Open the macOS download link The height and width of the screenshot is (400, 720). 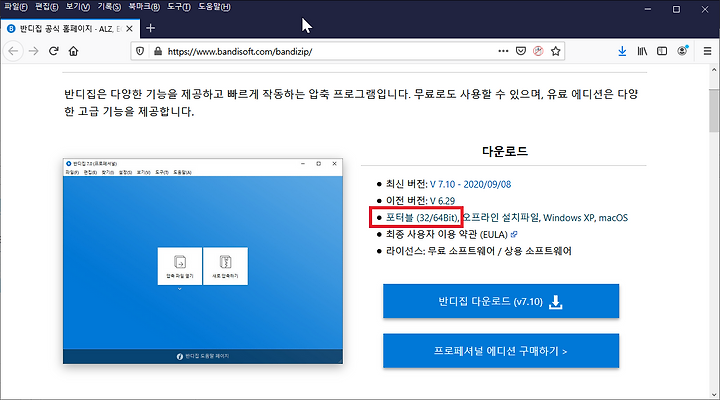pyautogui.click(x=613, y=218)
